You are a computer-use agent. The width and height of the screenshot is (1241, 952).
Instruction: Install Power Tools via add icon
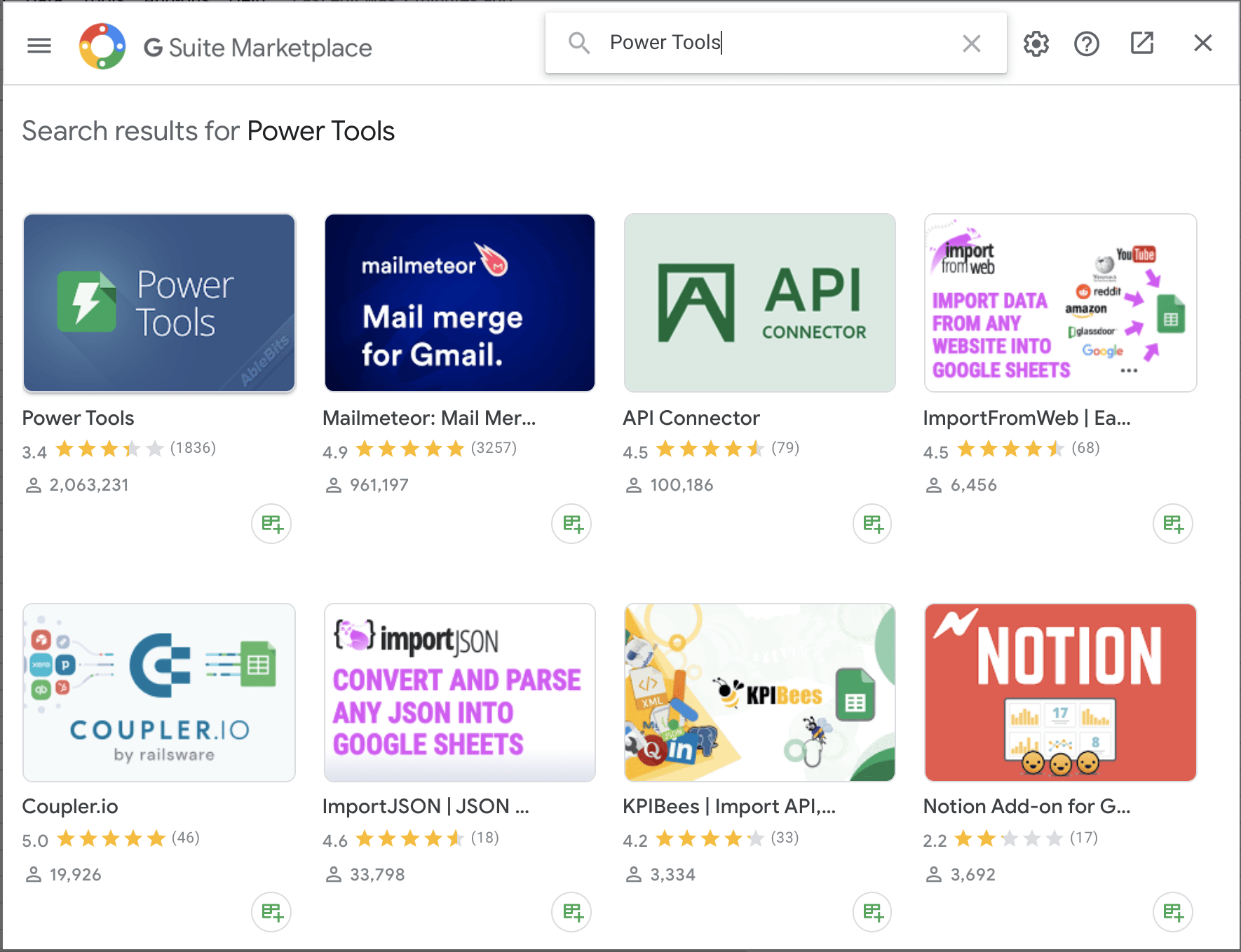pos(271,524)
